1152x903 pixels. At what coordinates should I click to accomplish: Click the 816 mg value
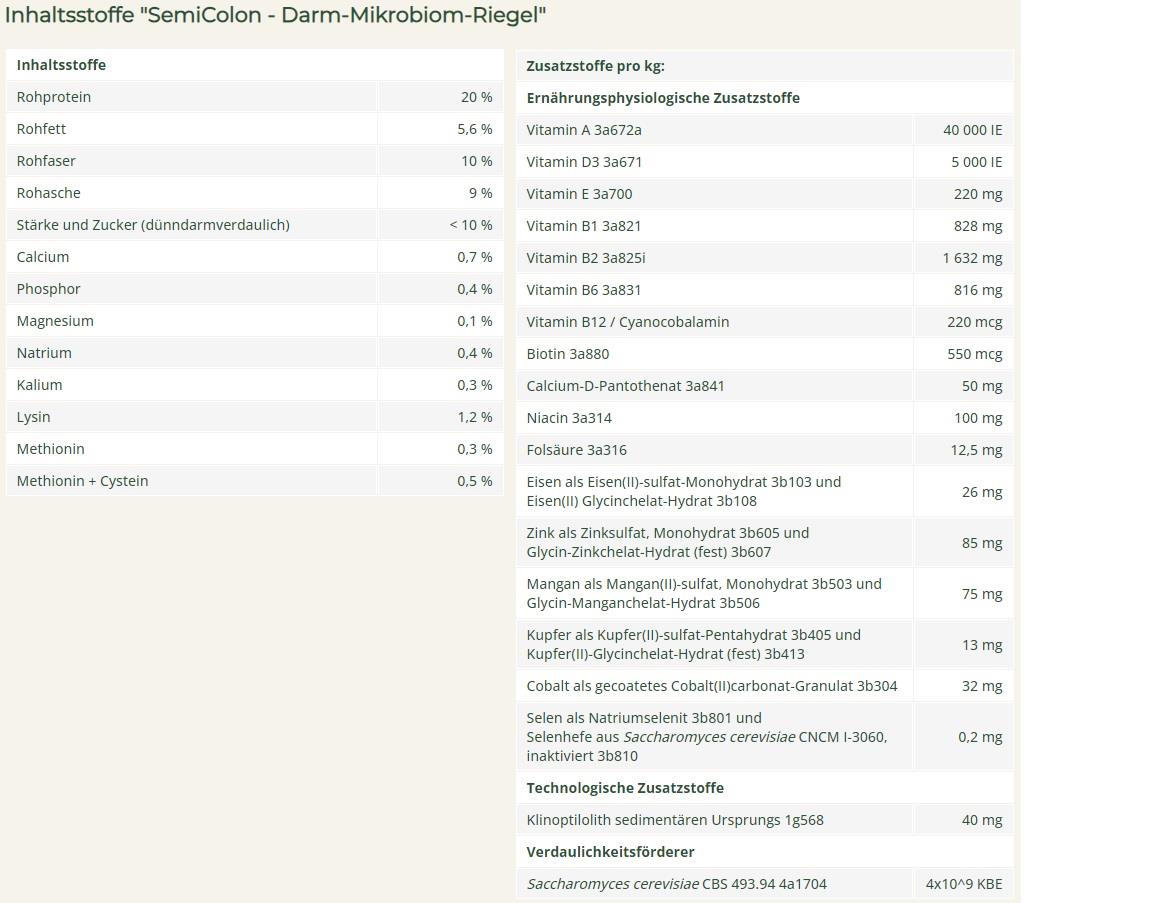point(978,289)
